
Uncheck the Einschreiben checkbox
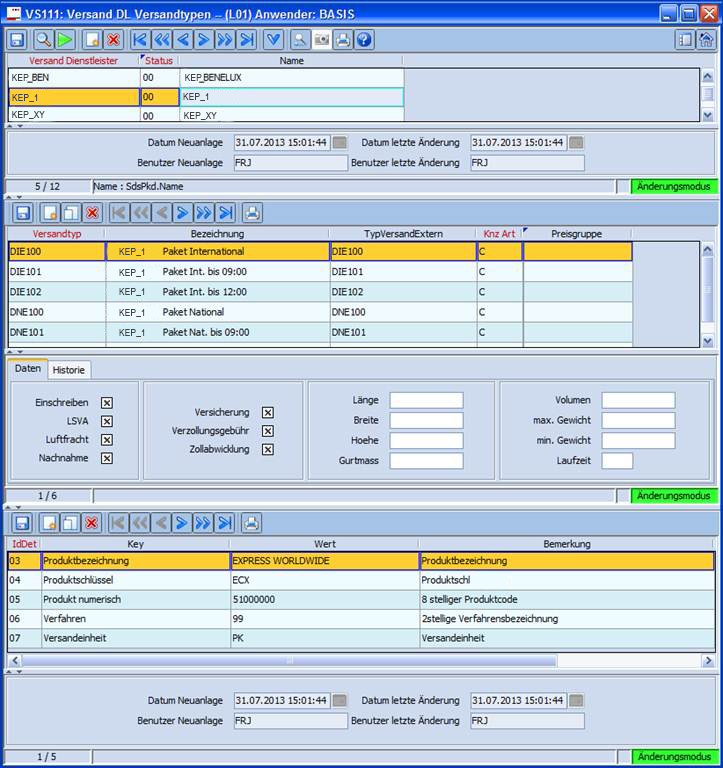(x=107, y=403)
